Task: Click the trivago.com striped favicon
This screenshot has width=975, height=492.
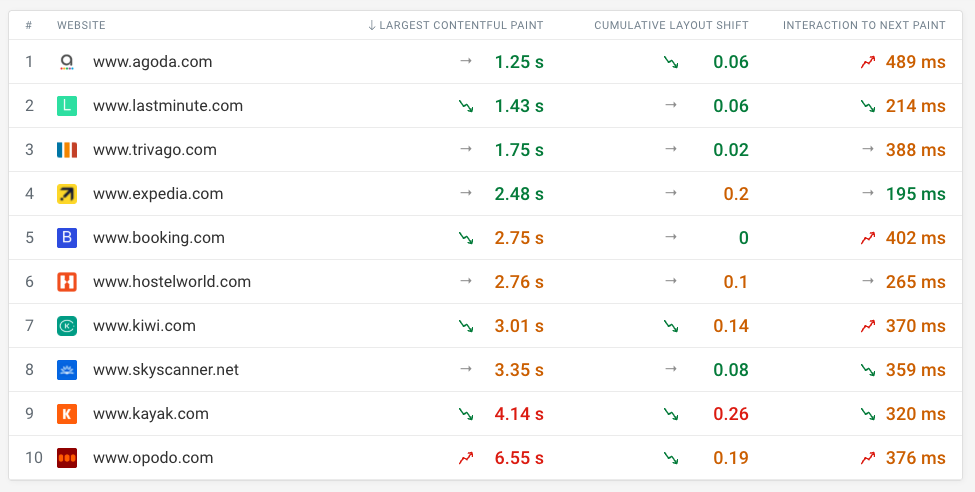Action: (67, 150)
